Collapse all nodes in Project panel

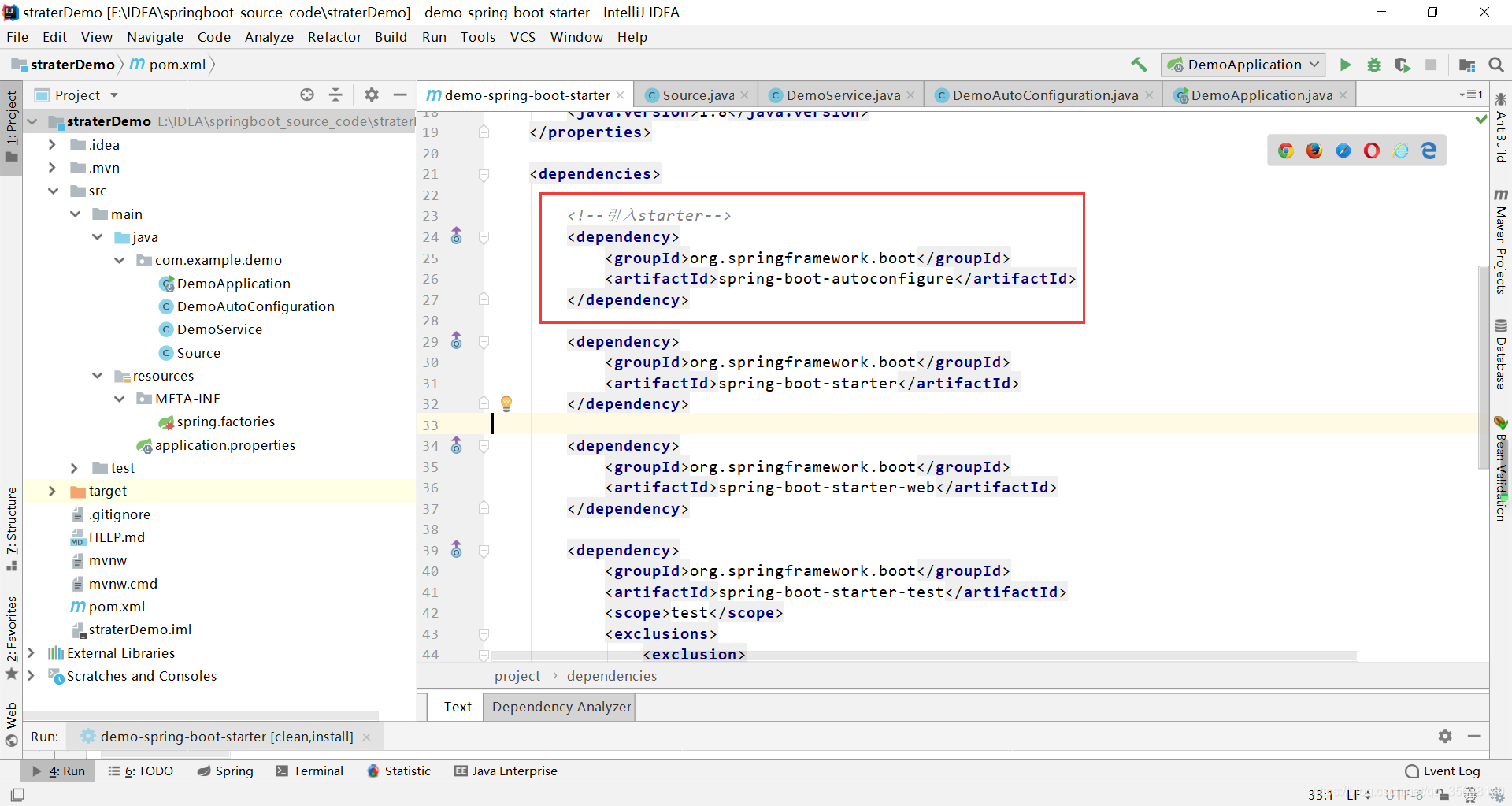click(335, 95)
